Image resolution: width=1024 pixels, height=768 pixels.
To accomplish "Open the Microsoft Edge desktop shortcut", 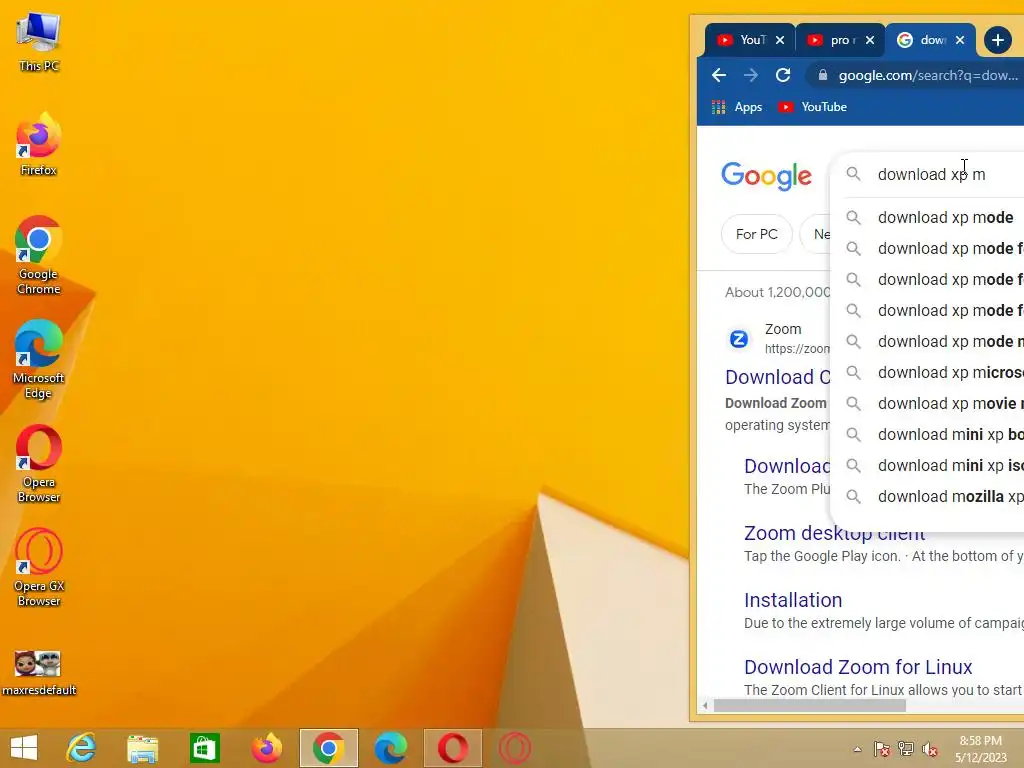I will (39, 359).
